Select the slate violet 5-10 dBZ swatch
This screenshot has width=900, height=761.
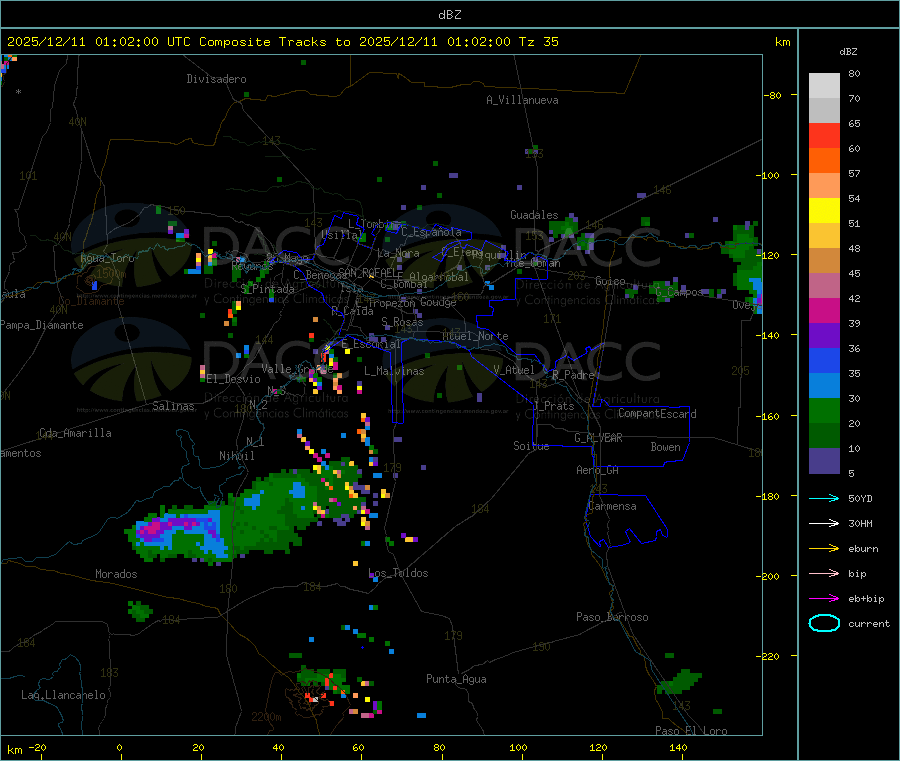pyautogui.click(x=824, y=461)
